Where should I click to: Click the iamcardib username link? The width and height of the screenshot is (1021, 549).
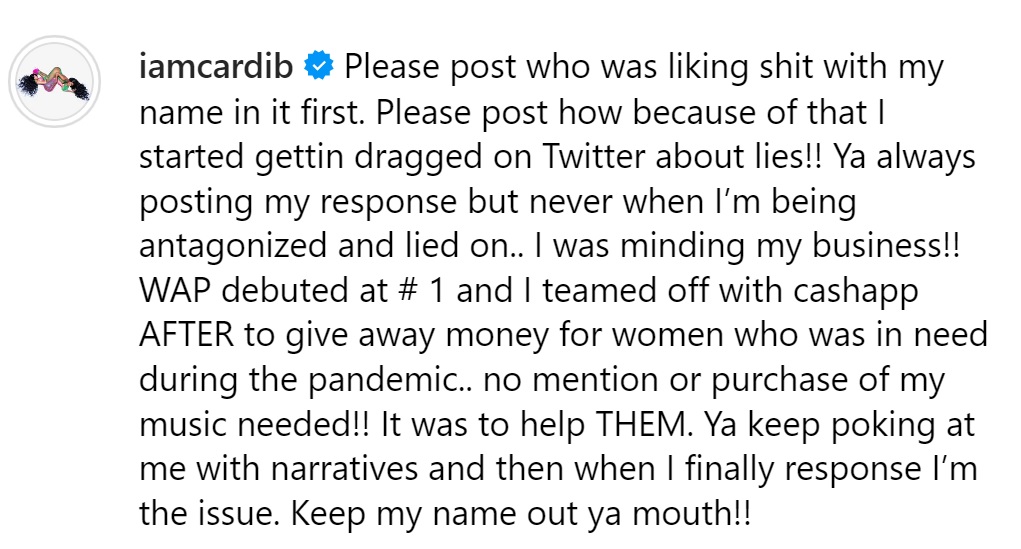[x=216, y=66]
